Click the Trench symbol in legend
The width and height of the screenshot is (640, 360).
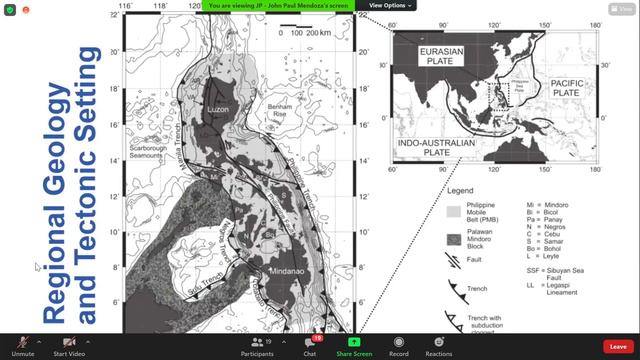click(458, 291)
